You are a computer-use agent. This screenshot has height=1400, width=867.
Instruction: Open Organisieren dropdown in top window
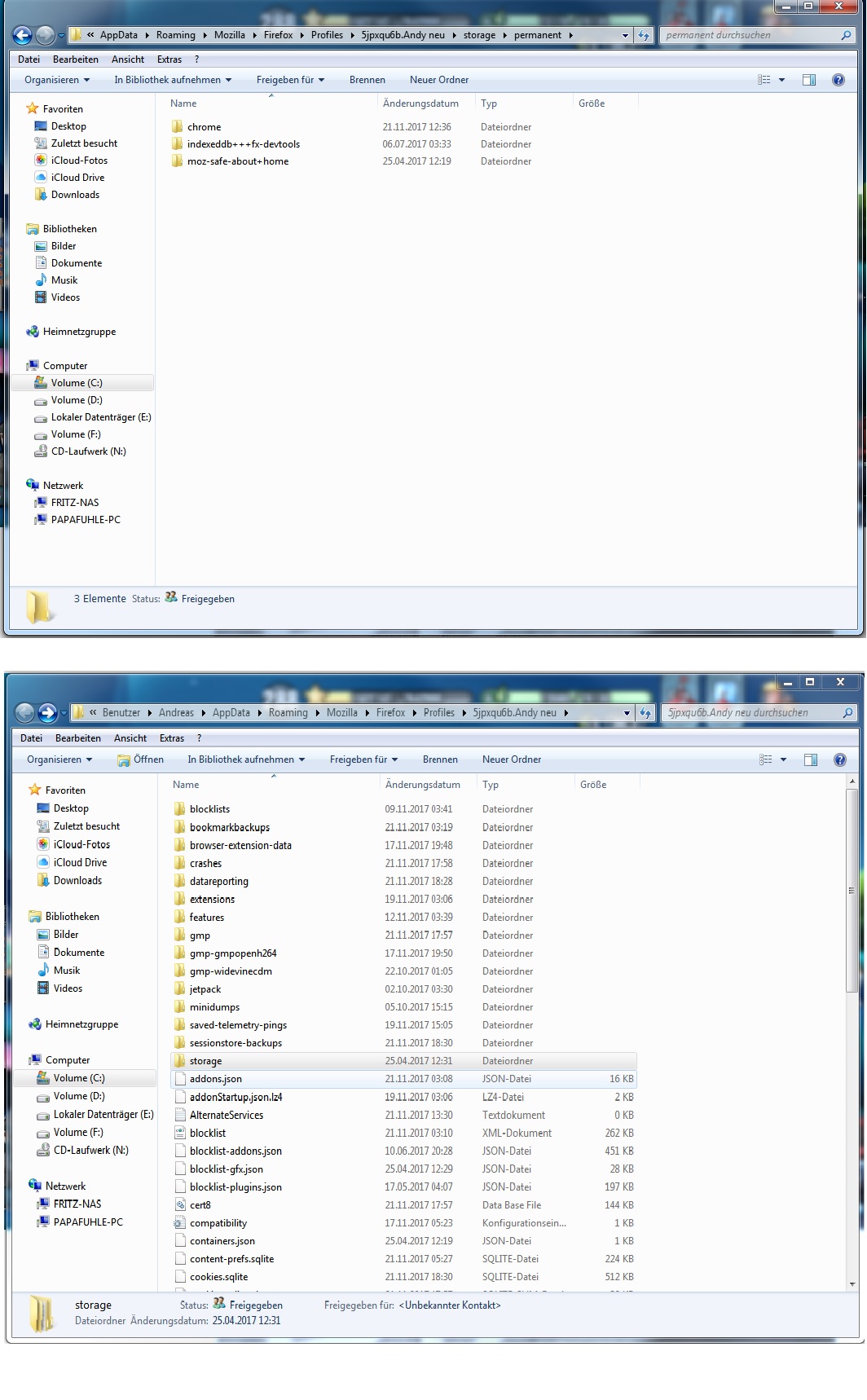[57, 80]
